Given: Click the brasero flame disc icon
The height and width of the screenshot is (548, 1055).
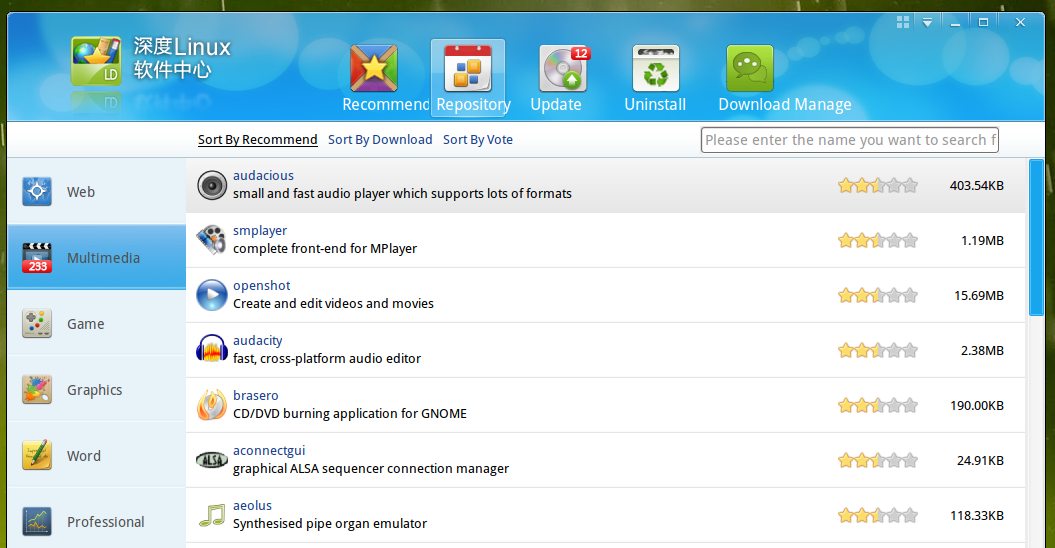Looking at the screenshot, I should [212, 405].
